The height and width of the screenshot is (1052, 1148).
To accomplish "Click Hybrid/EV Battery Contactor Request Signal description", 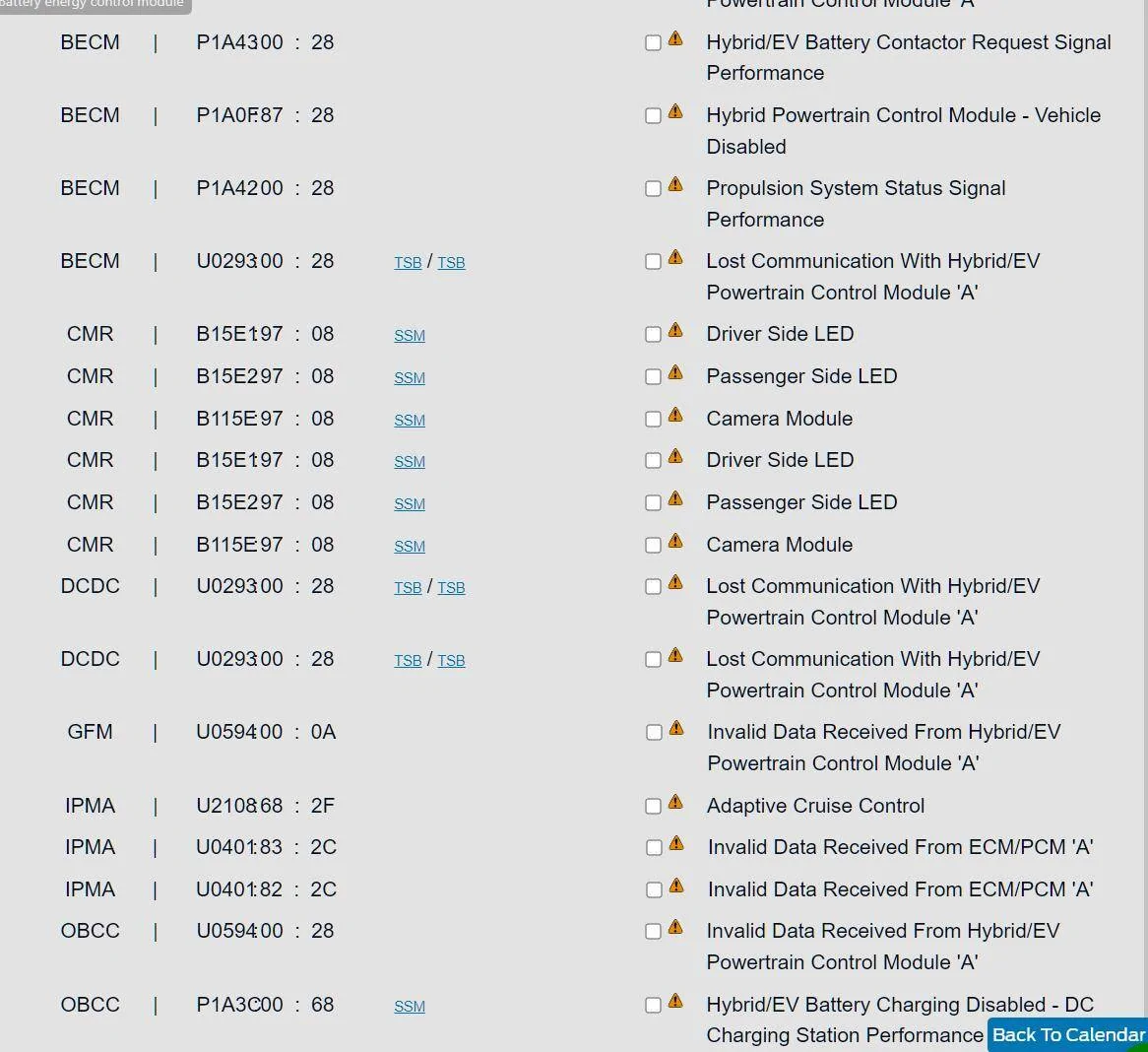I will point(909,58).
